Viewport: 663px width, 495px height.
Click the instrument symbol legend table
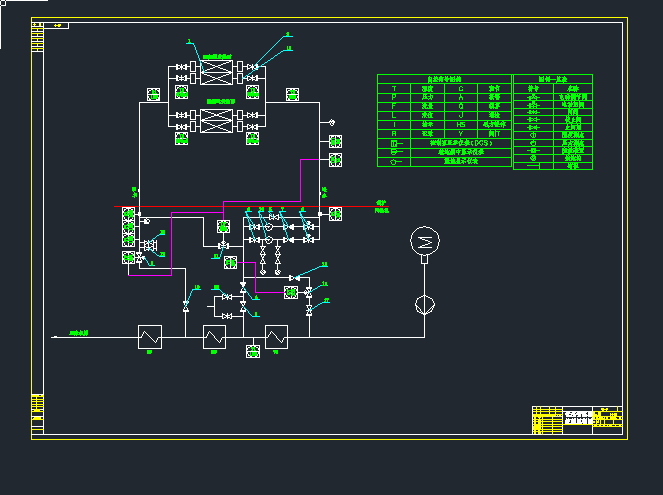(442, 120)
